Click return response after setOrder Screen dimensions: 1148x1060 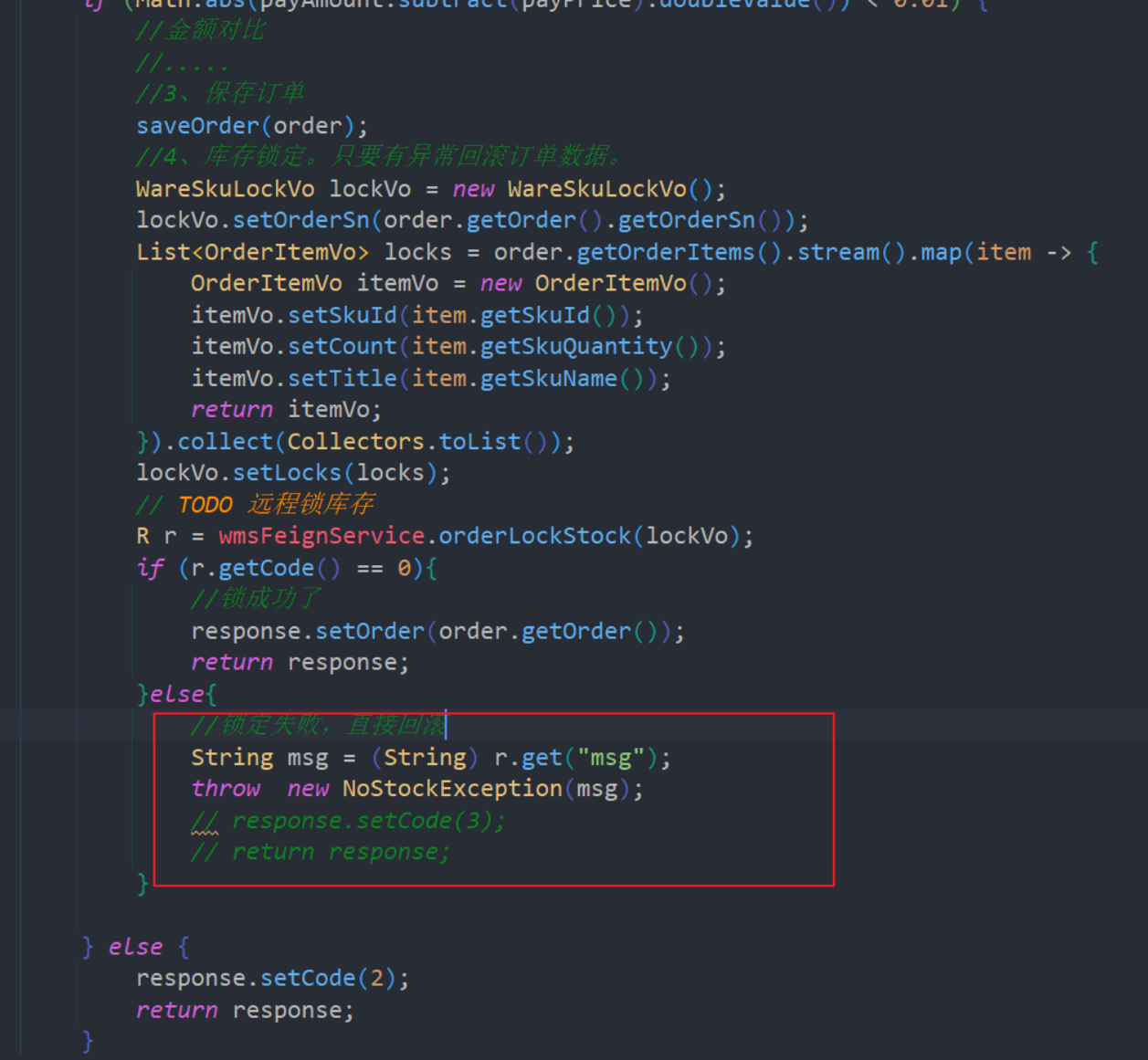click(300, 662)
